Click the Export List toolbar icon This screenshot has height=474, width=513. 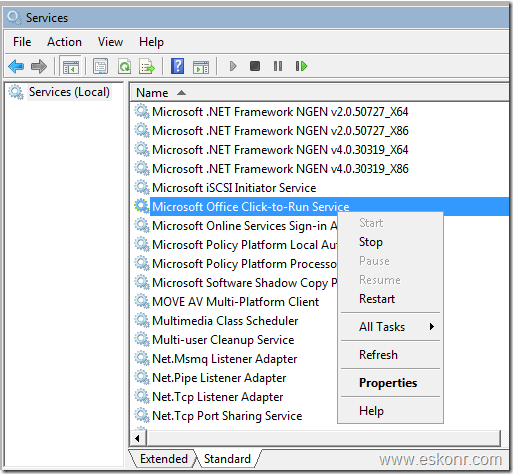(147, 66)
